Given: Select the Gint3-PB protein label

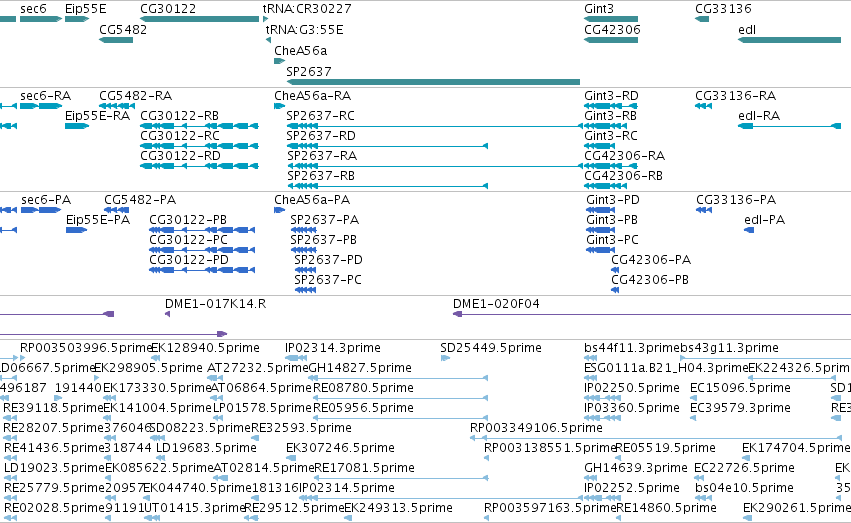Looking at the screenshot, I should [612, 220].
